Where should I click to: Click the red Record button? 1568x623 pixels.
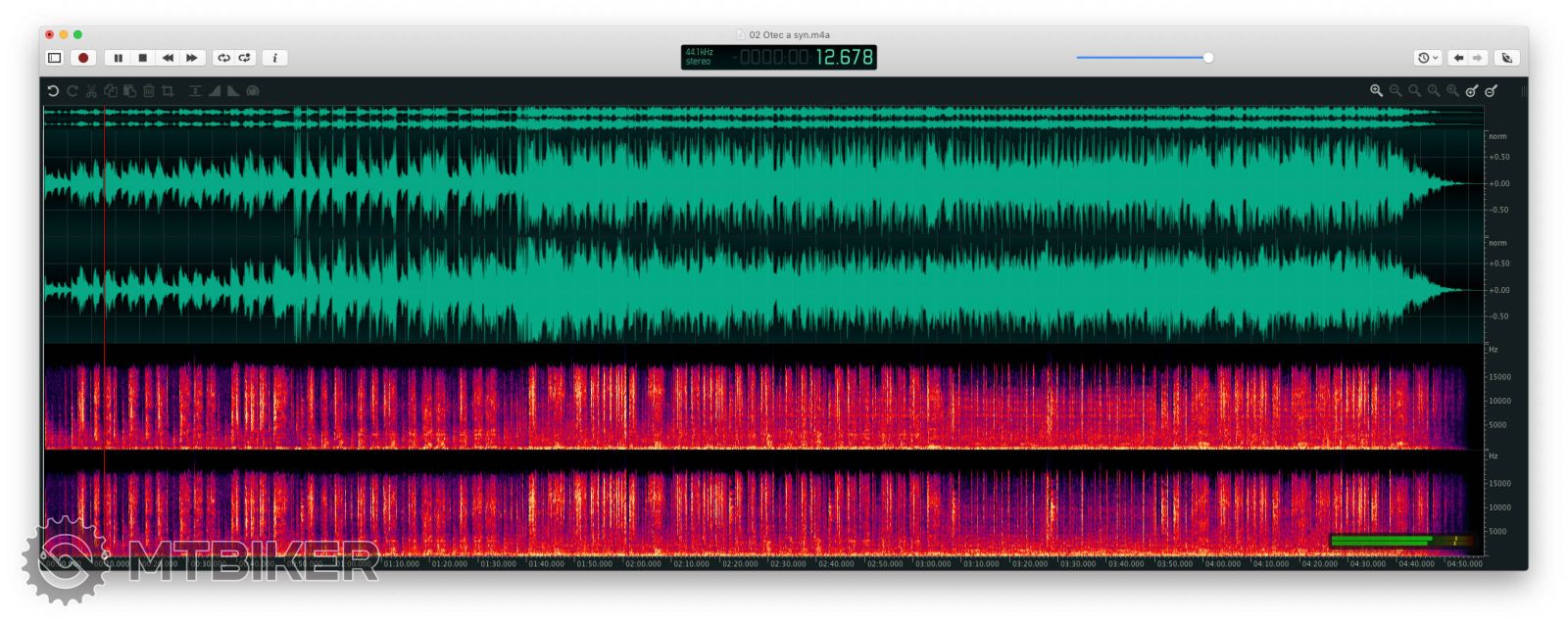[83, 58]
